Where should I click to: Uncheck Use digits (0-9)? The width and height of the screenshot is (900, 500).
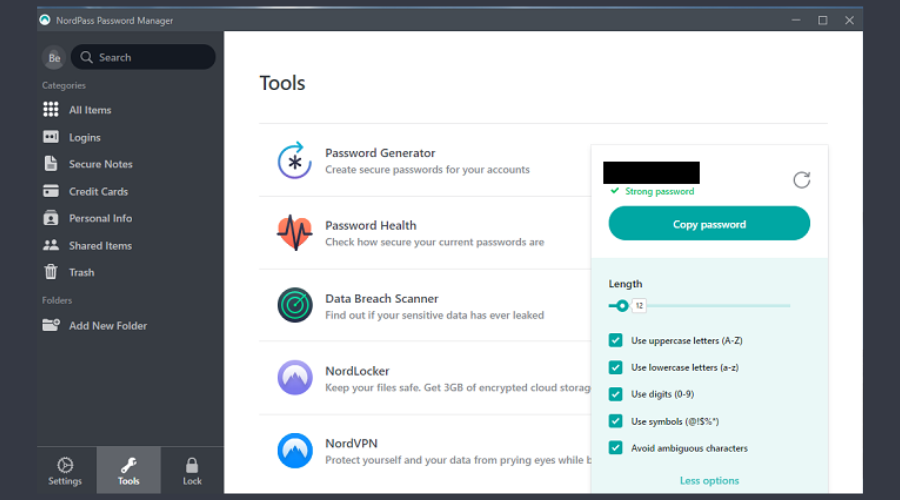[615, 394]
